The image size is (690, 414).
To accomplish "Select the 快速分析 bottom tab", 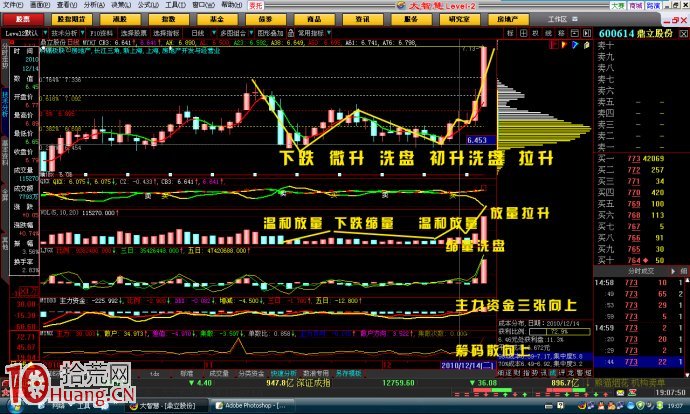I will click(x=284, y=374).
